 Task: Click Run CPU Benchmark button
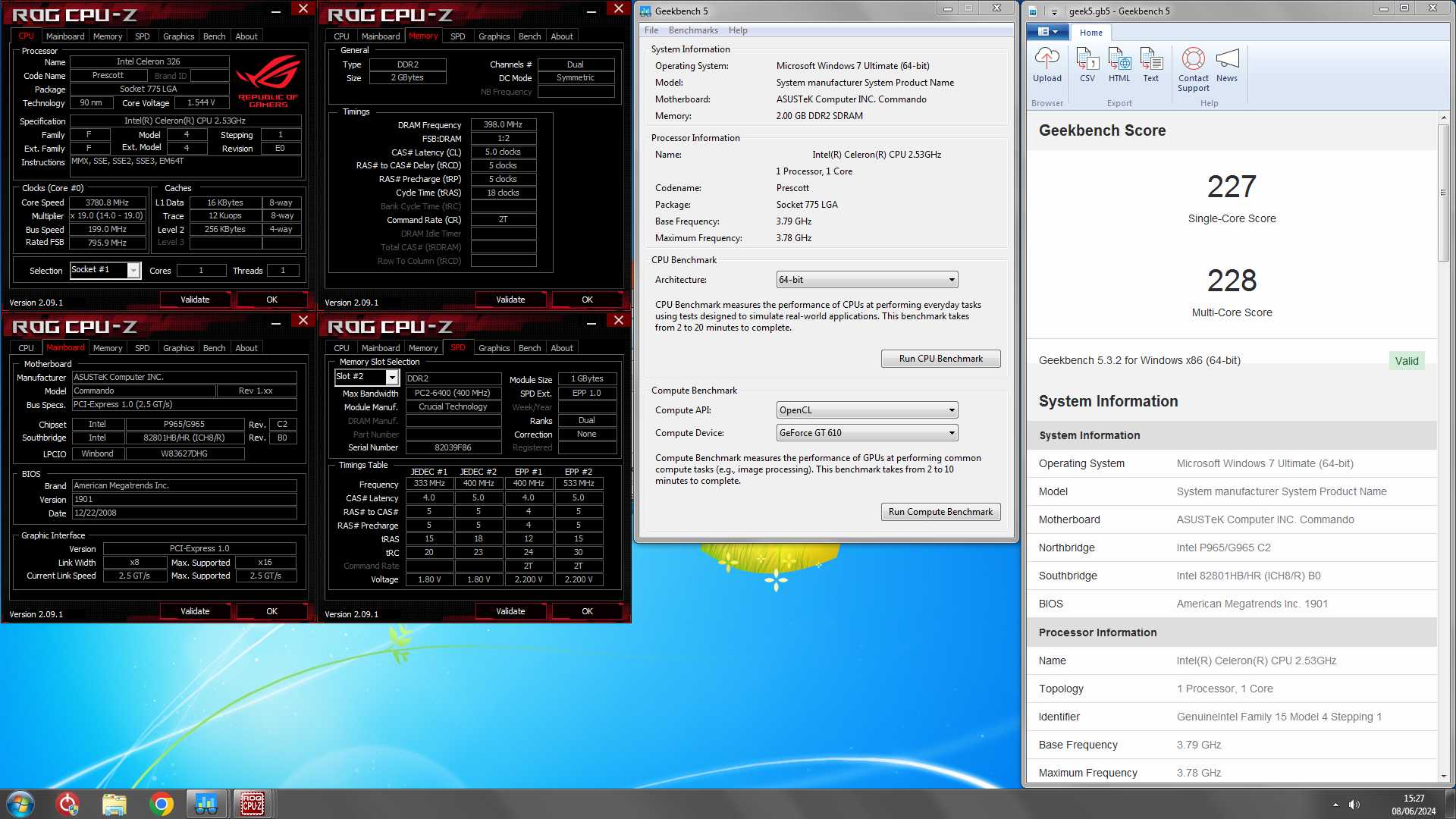click(x=940, y=359)
